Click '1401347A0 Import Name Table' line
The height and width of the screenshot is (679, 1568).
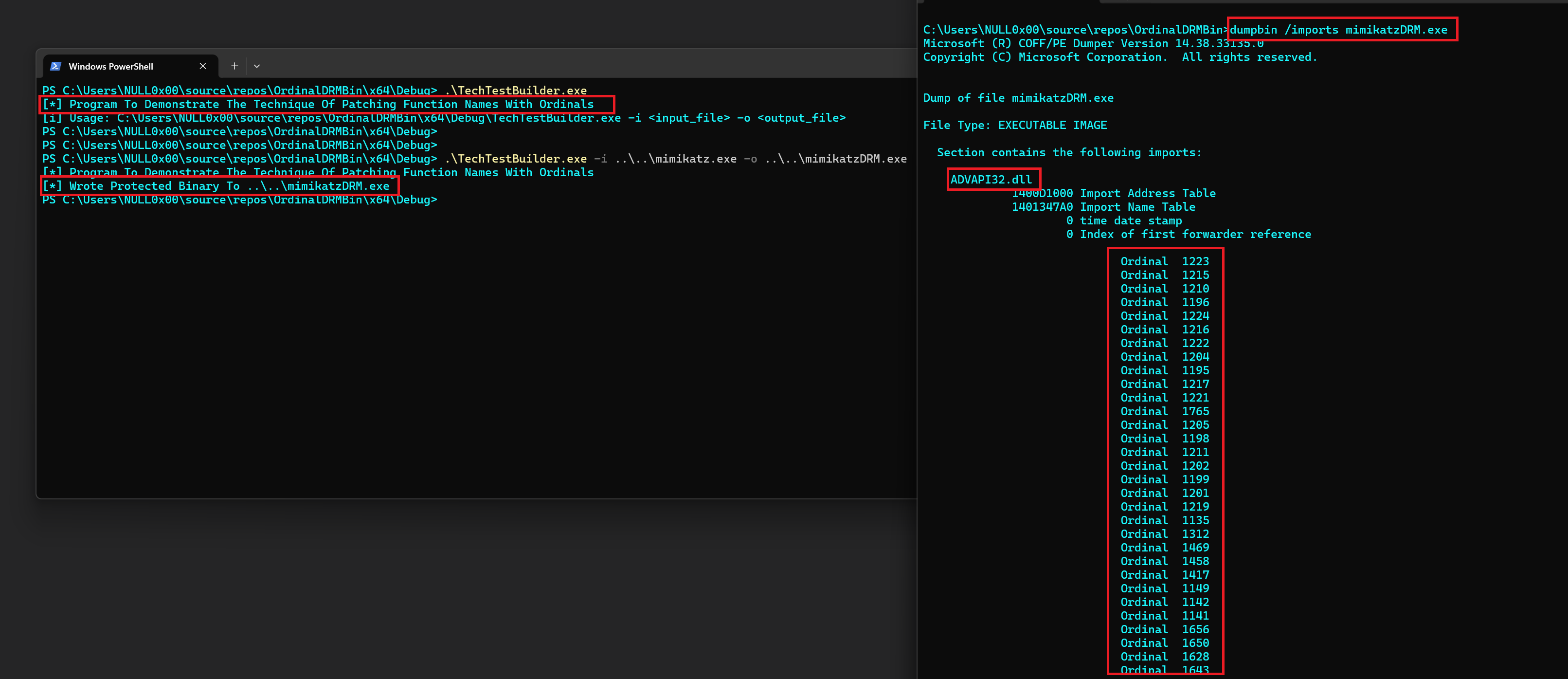pyautogui.click(x=1103, y=206)
